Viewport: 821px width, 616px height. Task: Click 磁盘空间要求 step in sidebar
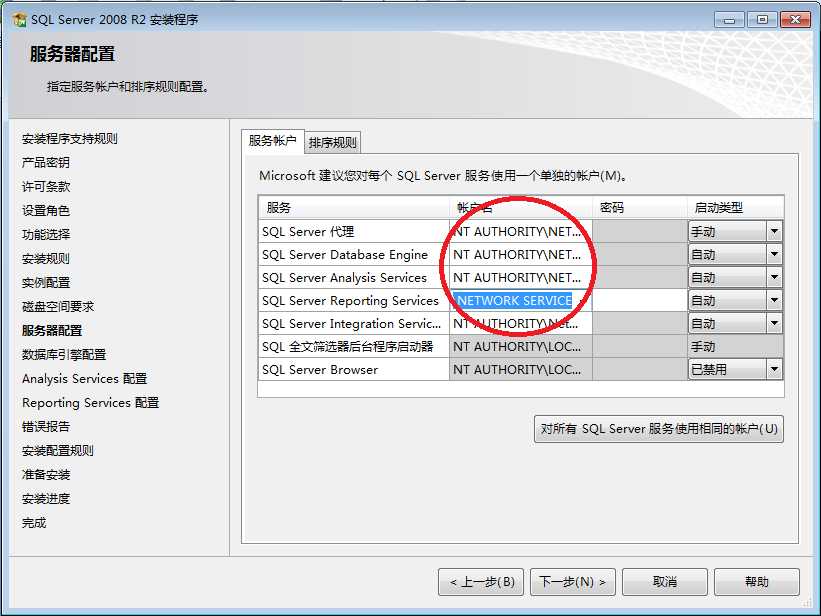pyautogui.click(x=58, y=306)
